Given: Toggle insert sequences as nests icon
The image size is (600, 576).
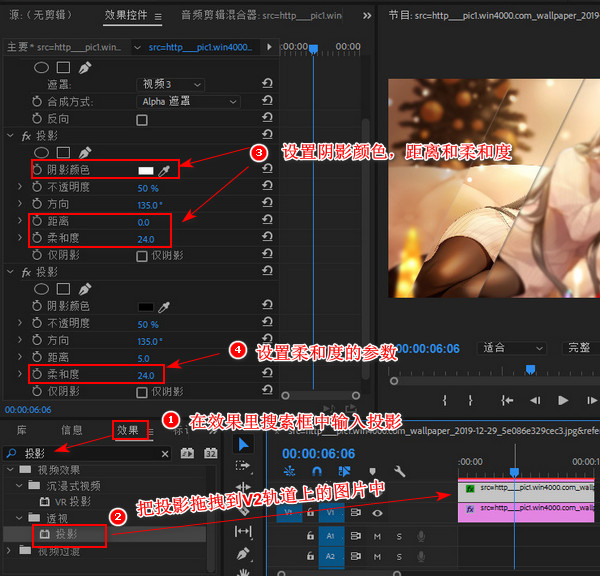Looking at the screenshot, I should point(289,471).
